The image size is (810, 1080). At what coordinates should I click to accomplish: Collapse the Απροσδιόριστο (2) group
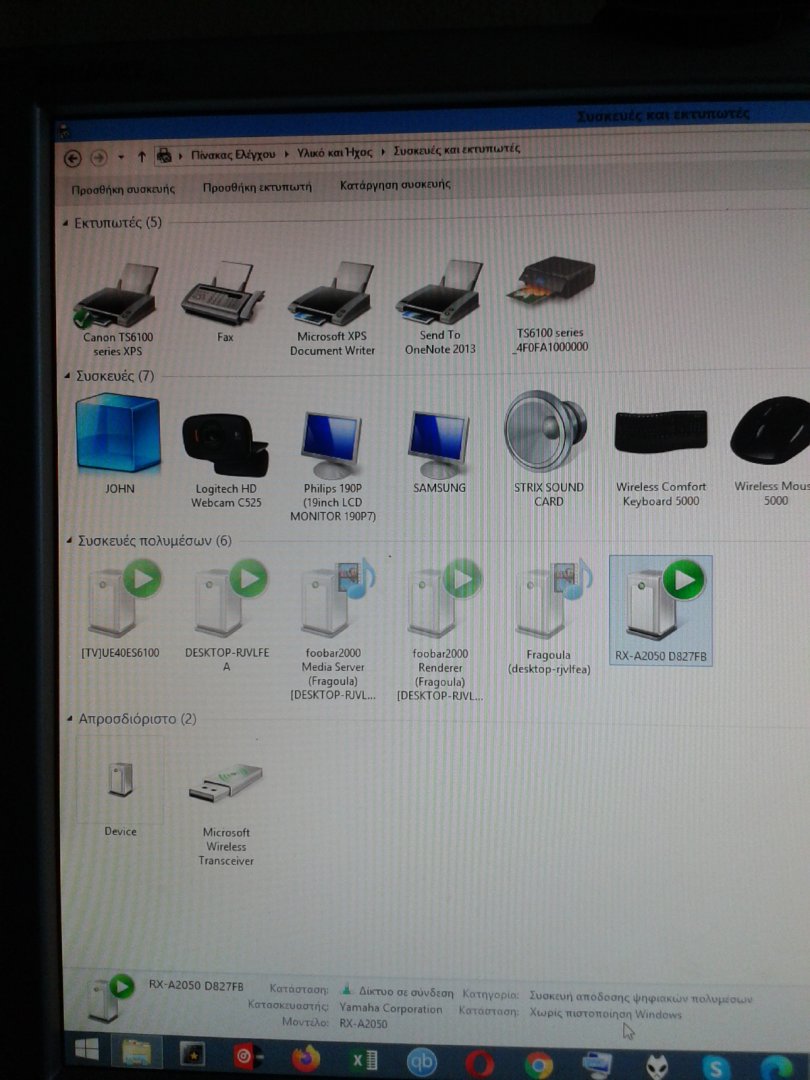(70, 719)
